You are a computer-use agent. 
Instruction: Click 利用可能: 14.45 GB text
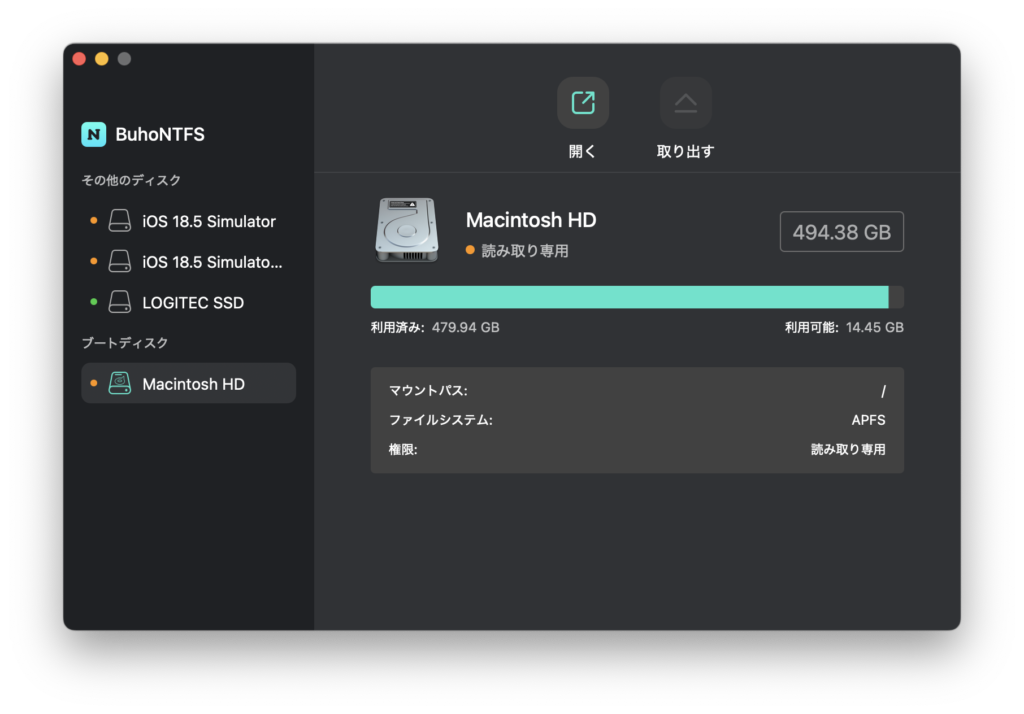(844, 327)
